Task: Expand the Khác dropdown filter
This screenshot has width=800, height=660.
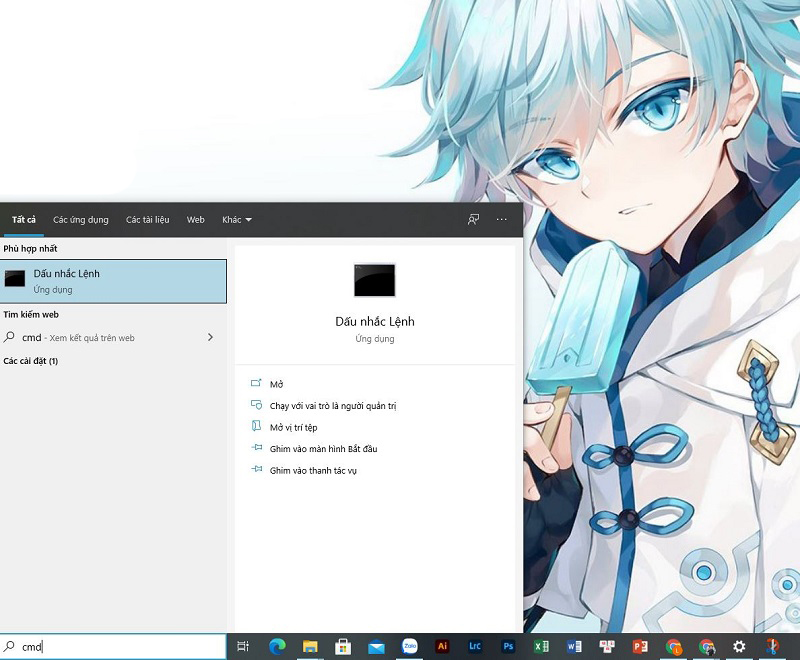Action: pyautogui.click(x=237, y=220)
